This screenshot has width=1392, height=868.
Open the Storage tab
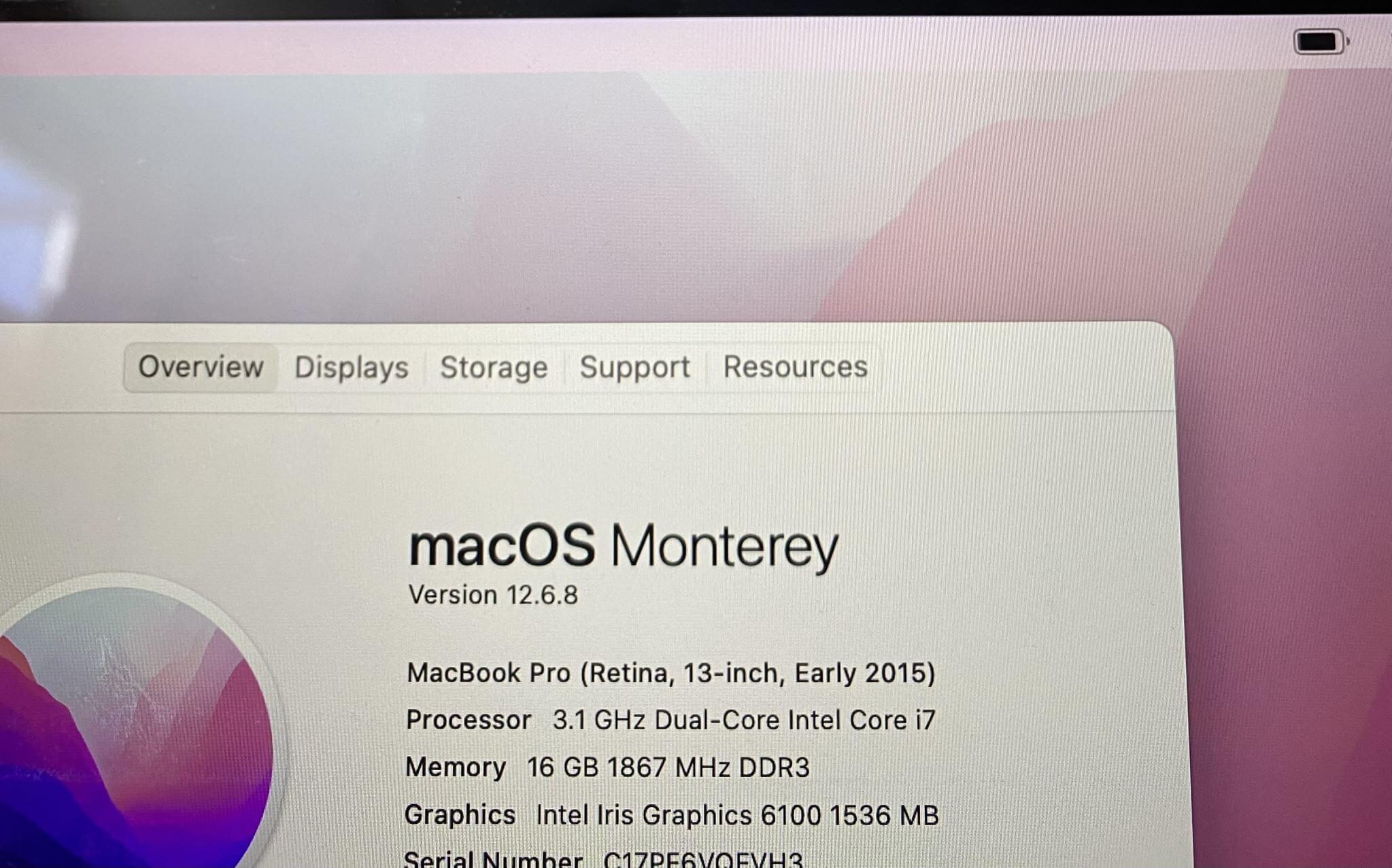[494, 368]
